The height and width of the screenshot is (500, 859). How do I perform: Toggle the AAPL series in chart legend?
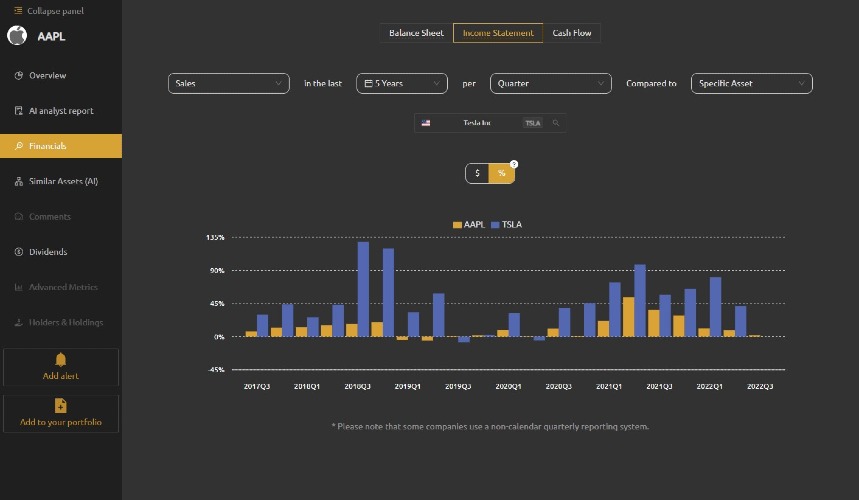tap(468, 225)
